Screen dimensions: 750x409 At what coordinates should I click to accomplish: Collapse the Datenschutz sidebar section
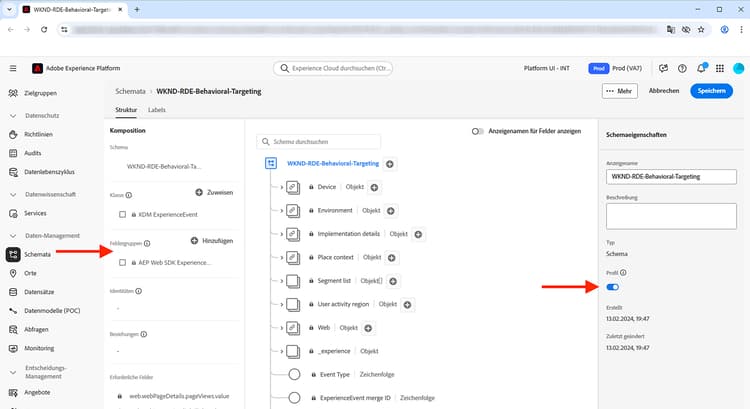pos(13,116)
